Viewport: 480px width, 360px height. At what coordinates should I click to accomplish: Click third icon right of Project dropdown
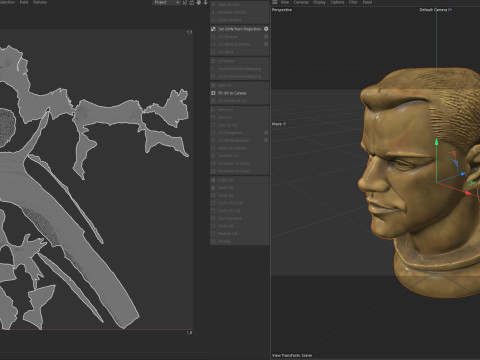pyautogui.click(x=199, y=2)
